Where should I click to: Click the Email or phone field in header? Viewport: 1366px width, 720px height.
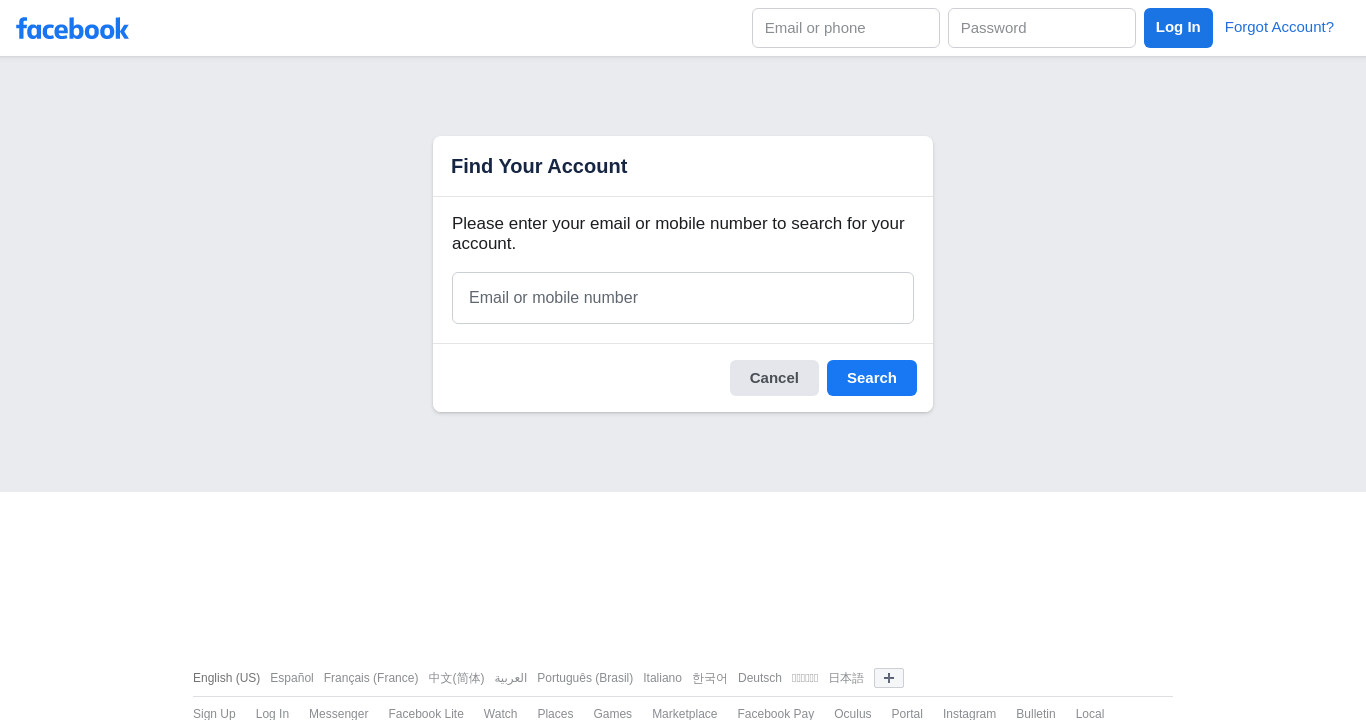[846, 28]
